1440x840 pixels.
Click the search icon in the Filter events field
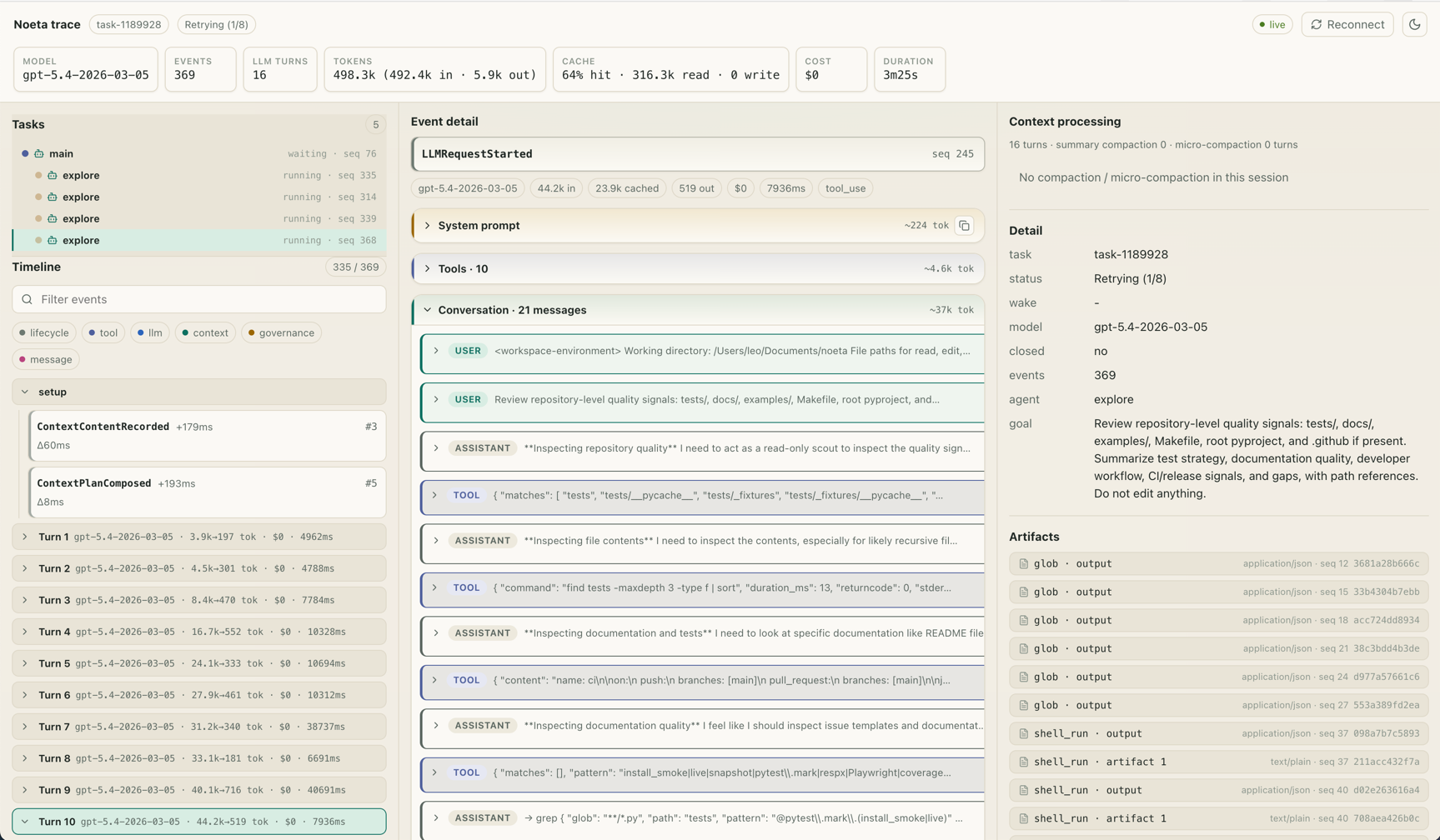coord(28,299)
